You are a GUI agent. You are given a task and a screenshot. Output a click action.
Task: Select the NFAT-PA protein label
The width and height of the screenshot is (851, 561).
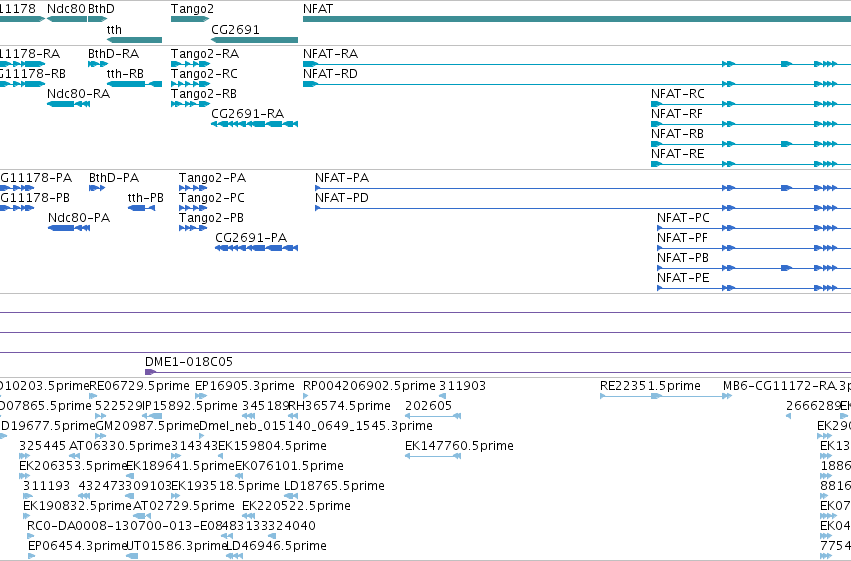pos(342,178)
